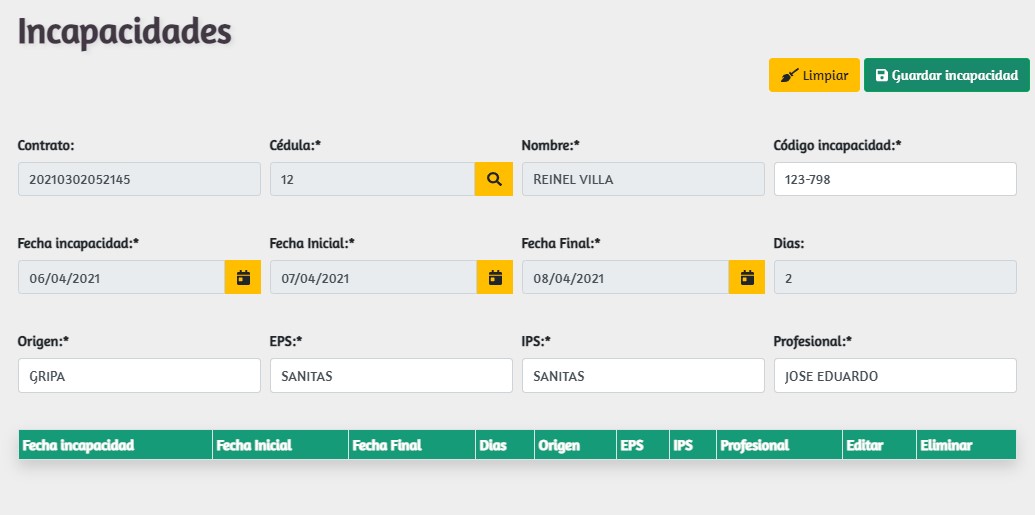Click the Fecha Final date field

625,277
